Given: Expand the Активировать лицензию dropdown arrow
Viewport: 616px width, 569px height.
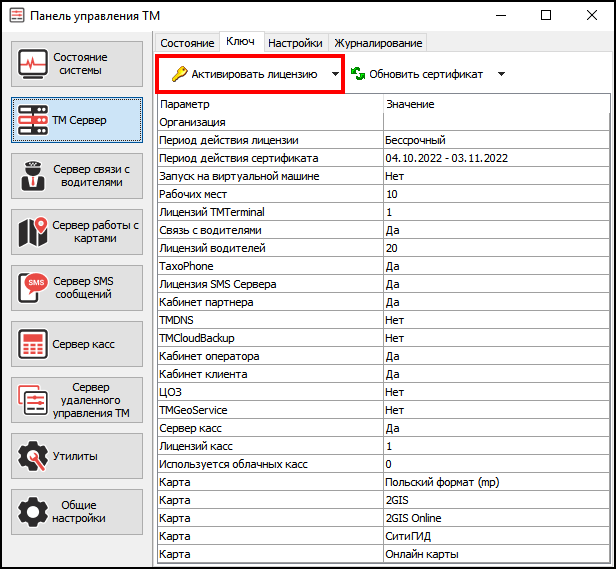Looking at the screenshot, I should pyautogui.click(x=335, y=74).
